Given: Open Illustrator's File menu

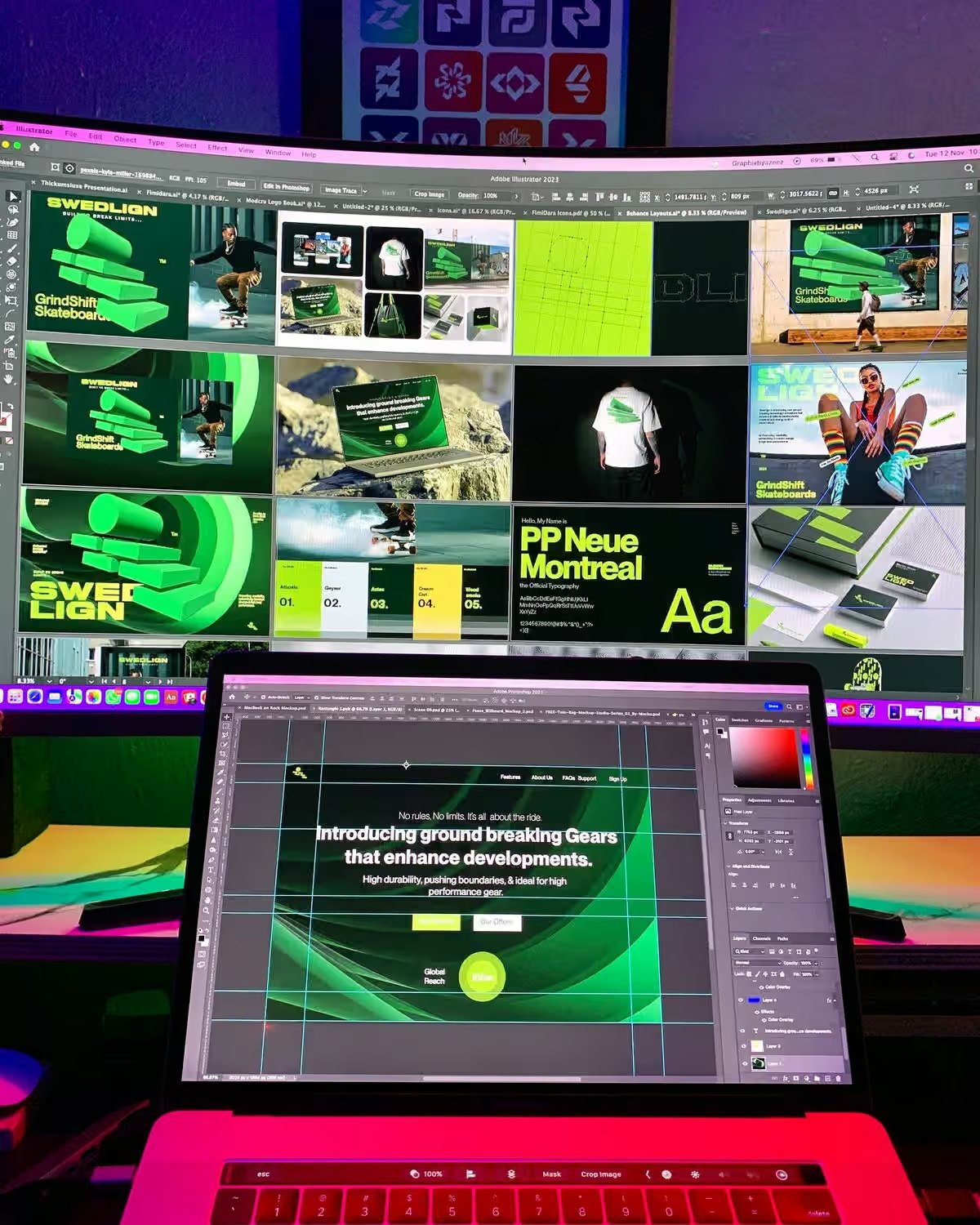Looking at the screenshot, I should 70,133.
